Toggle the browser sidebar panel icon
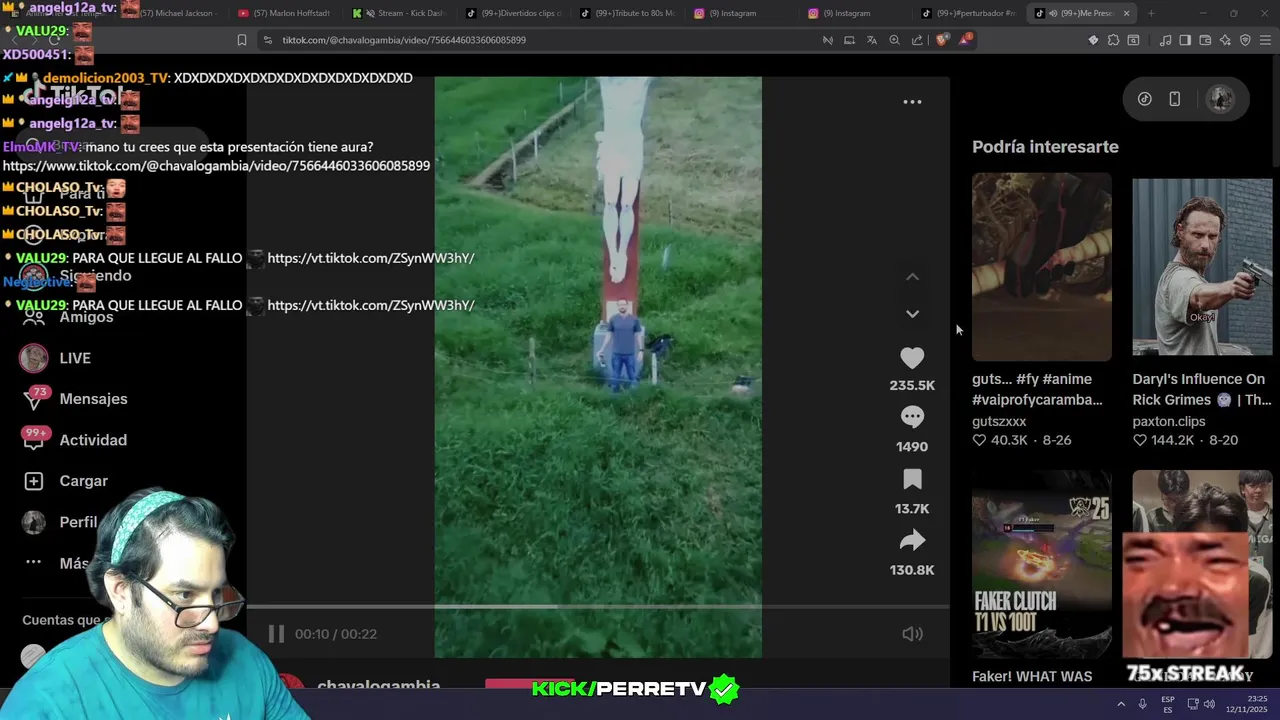The height and width of the screenshot is (720, 1280). coord(1185,40)
